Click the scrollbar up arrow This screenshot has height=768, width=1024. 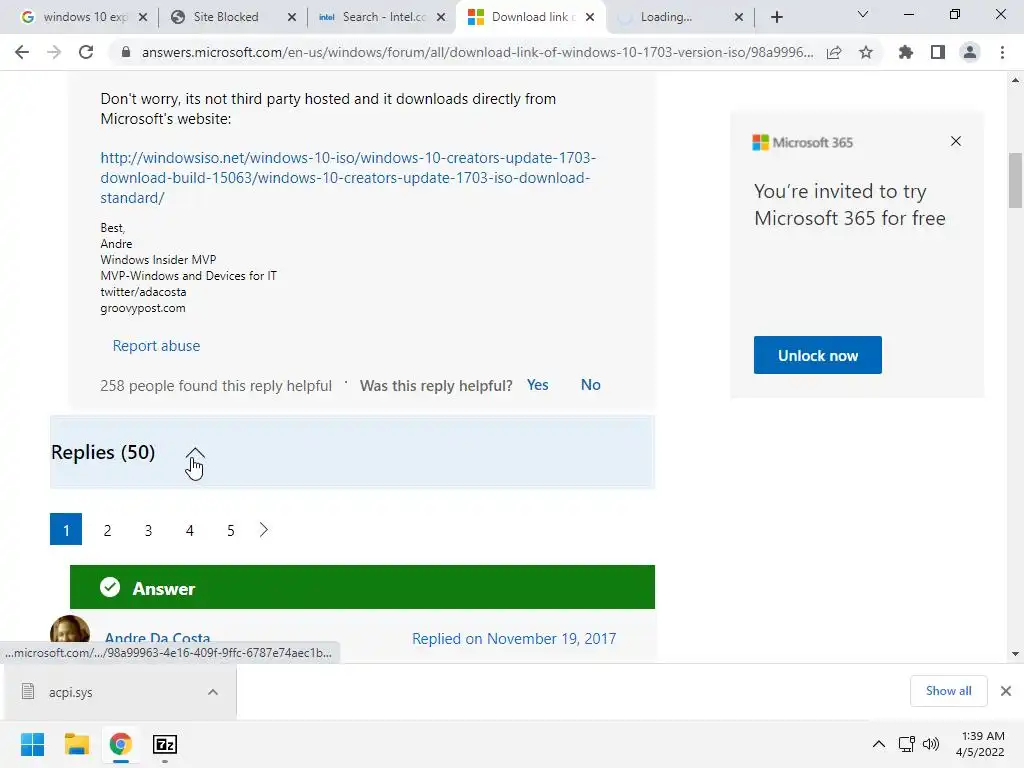tap(1015, 80)
